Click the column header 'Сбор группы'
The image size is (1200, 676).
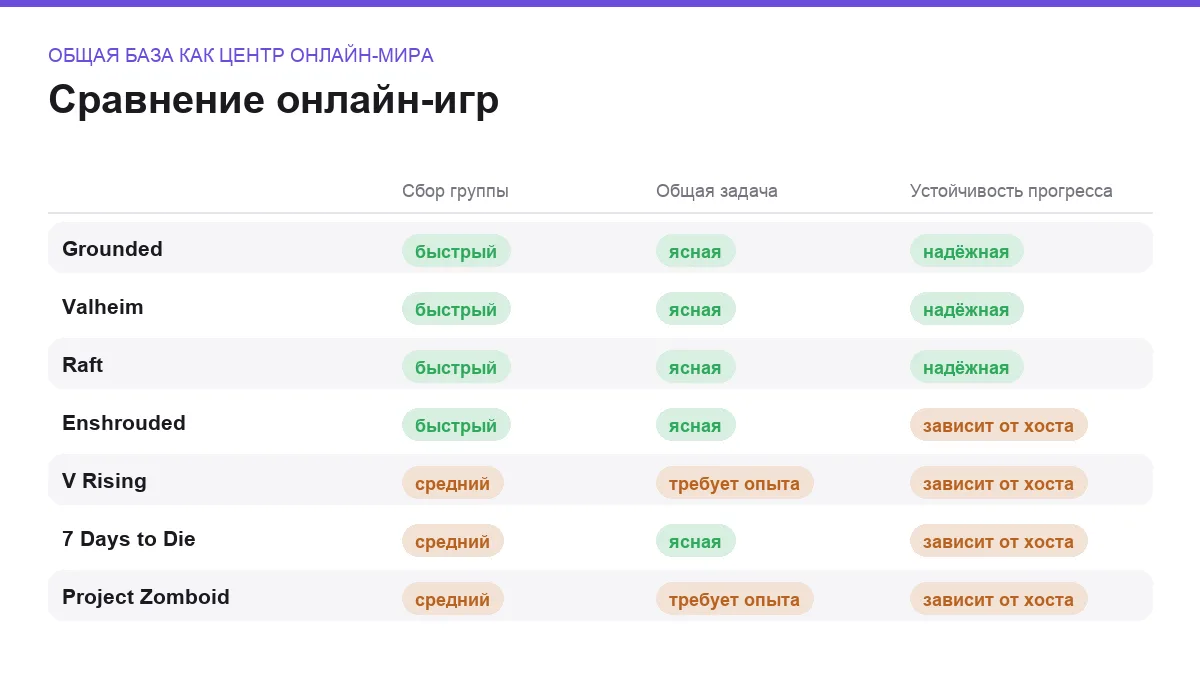click(455, 191)
